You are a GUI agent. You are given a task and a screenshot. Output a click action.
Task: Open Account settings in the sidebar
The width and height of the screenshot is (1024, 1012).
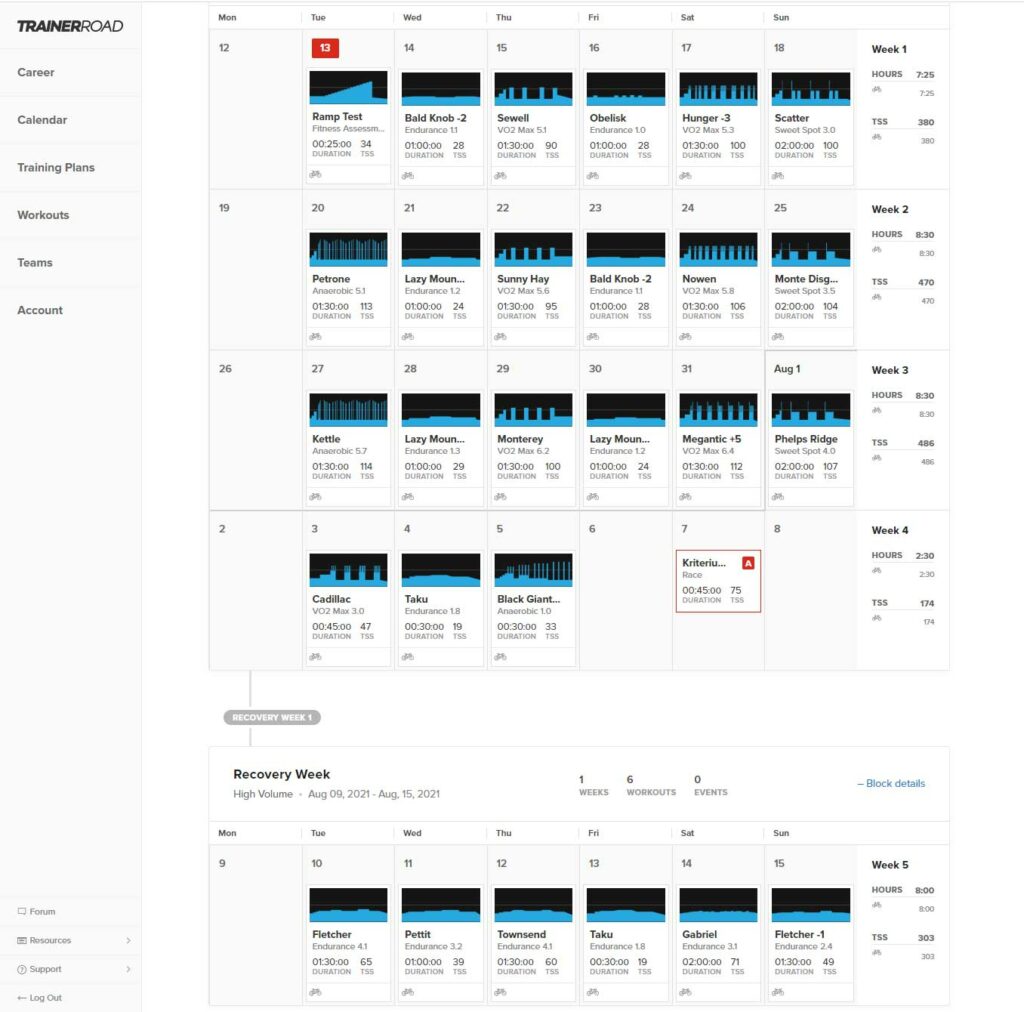point(40,311)
